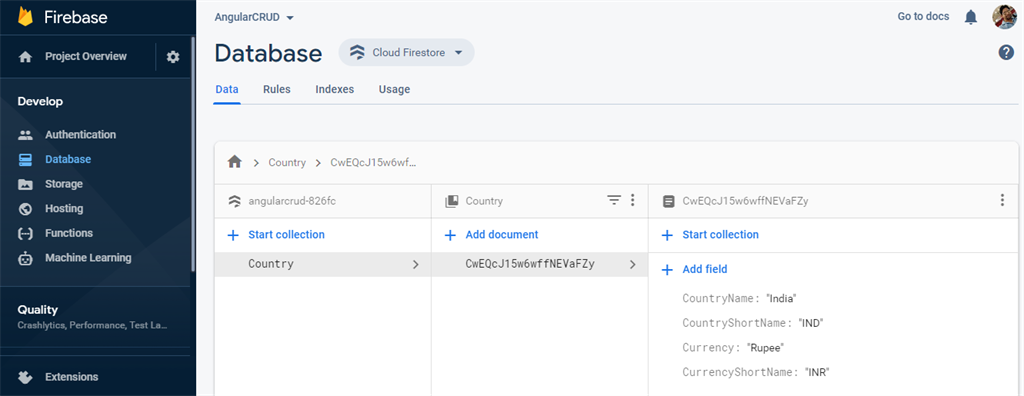
Task: Click the Add field button
Action: (705, 269)
